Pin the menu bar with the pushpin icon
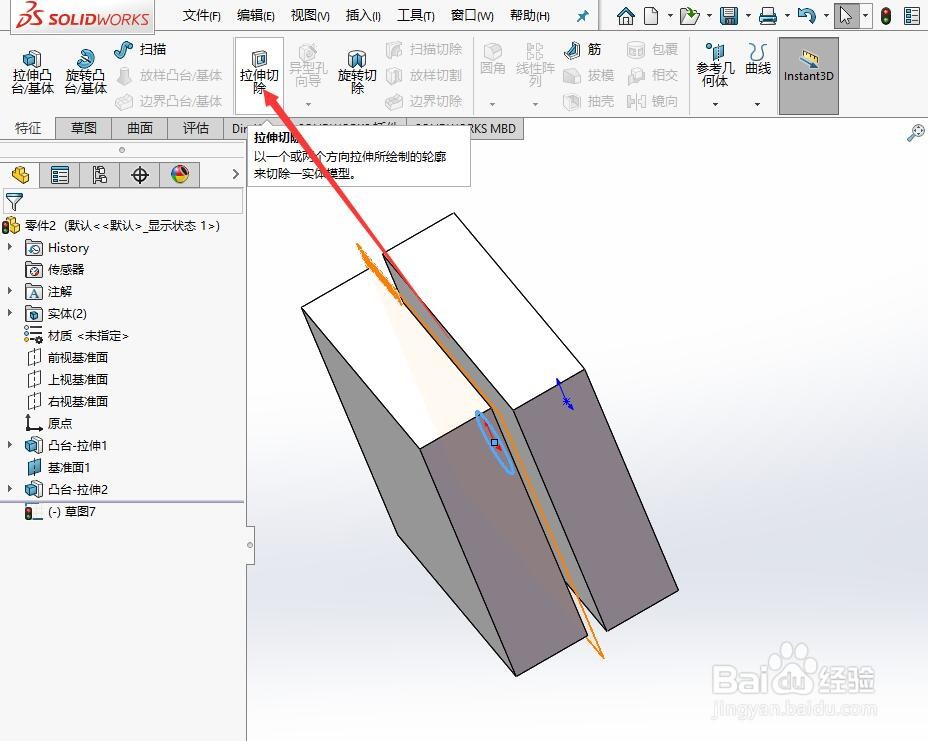 click(x=582, y=16)
